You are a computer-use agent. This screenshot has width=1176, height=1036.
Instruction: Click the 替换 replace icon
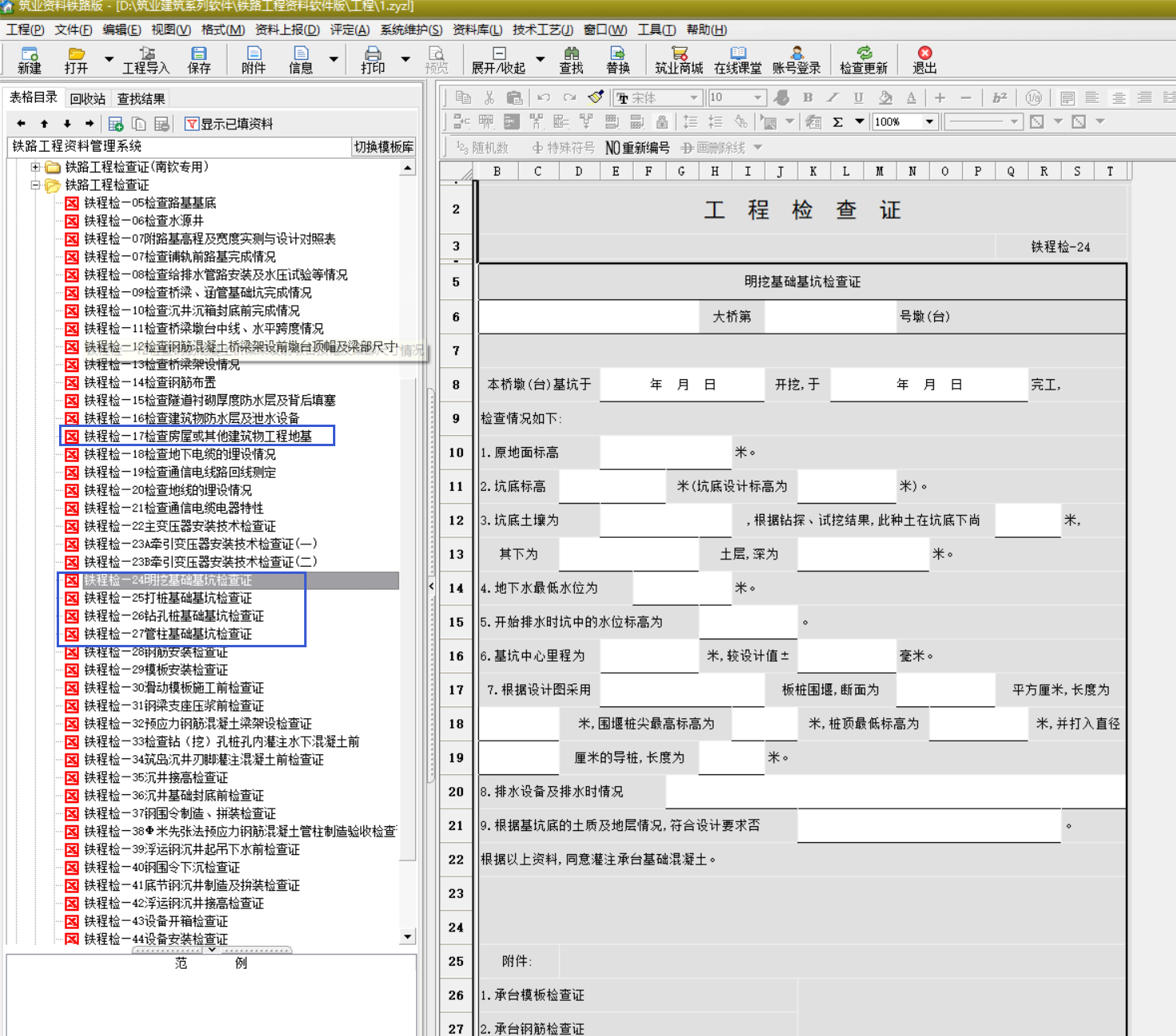pos(618,54)
